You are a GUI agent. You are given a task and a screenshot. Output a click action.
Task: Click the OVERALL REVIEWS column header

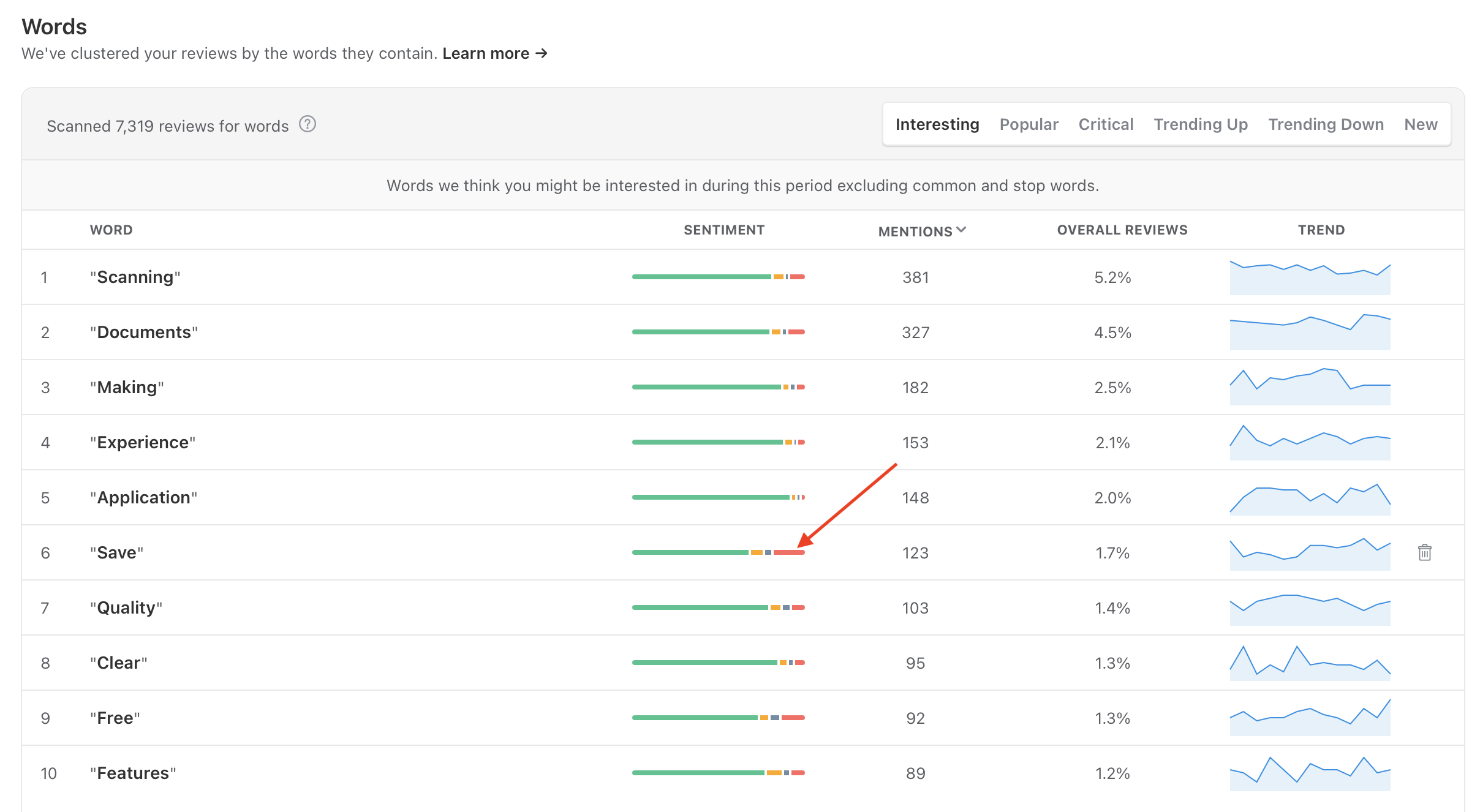click(x=1122, y=230)
